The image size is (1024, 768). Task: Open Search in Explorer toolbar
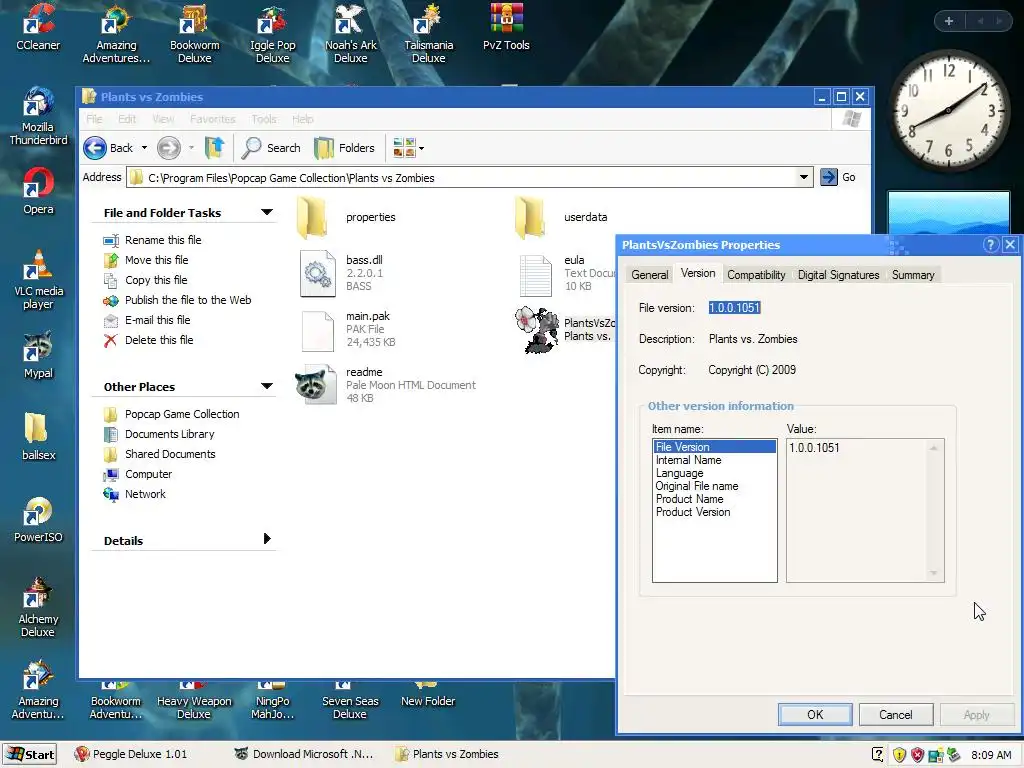[x=270, y=148]
